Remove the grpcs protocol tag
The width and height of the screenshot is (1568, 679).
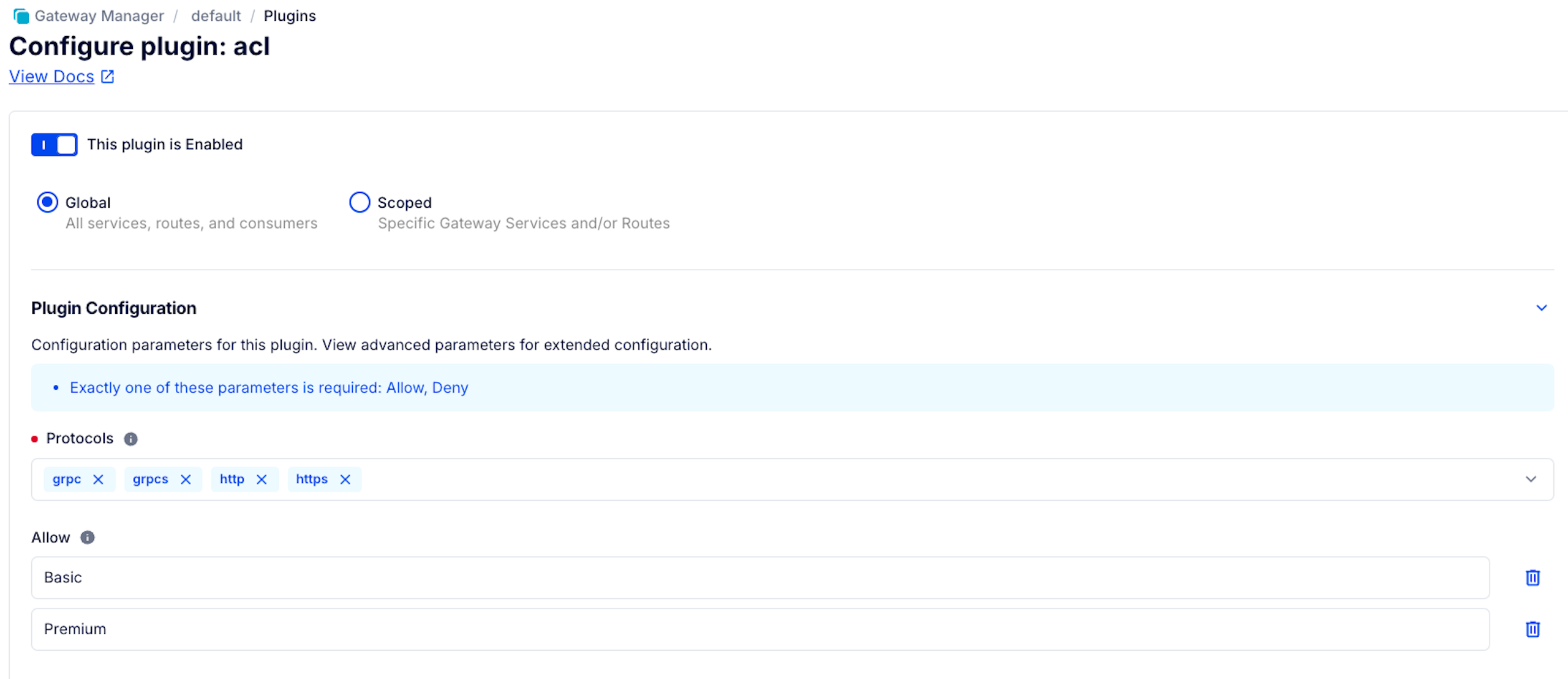pyautogui.click(x=186, y=479)
